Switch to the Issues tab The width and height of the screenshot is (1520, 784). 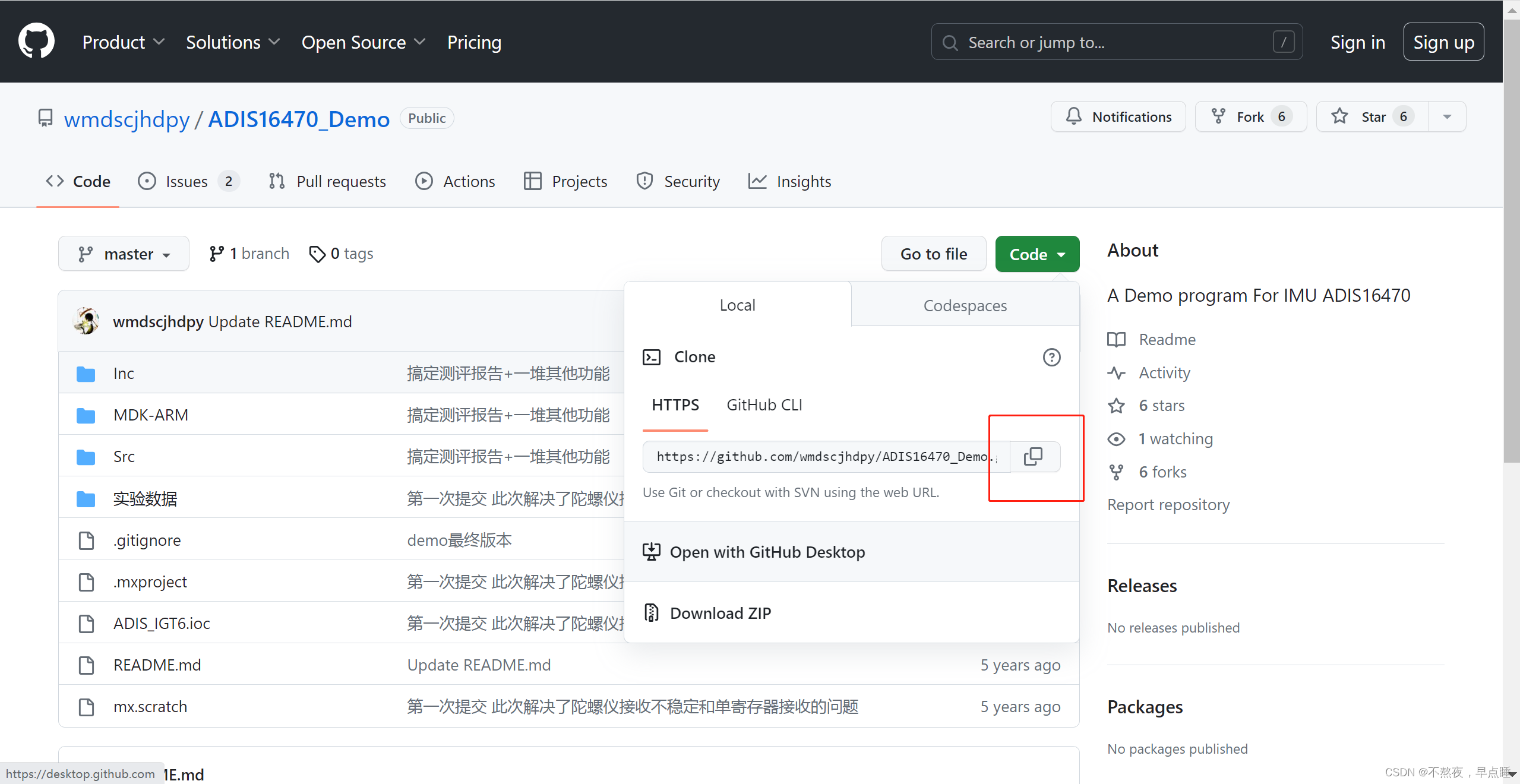tap(188, 181)
